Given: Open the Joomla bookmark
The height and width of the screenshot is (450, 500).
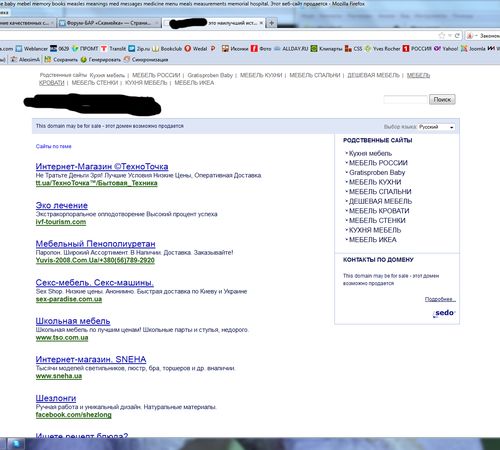Looking at the screenshot, I should 473,49.
